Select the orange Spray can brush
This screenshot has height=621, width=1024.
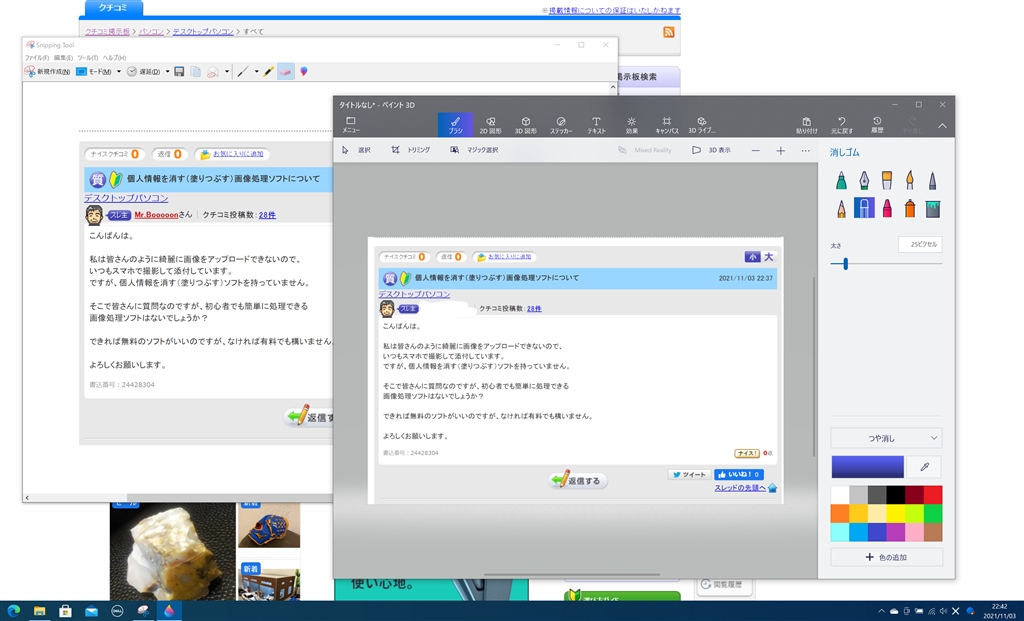[910, 208]
